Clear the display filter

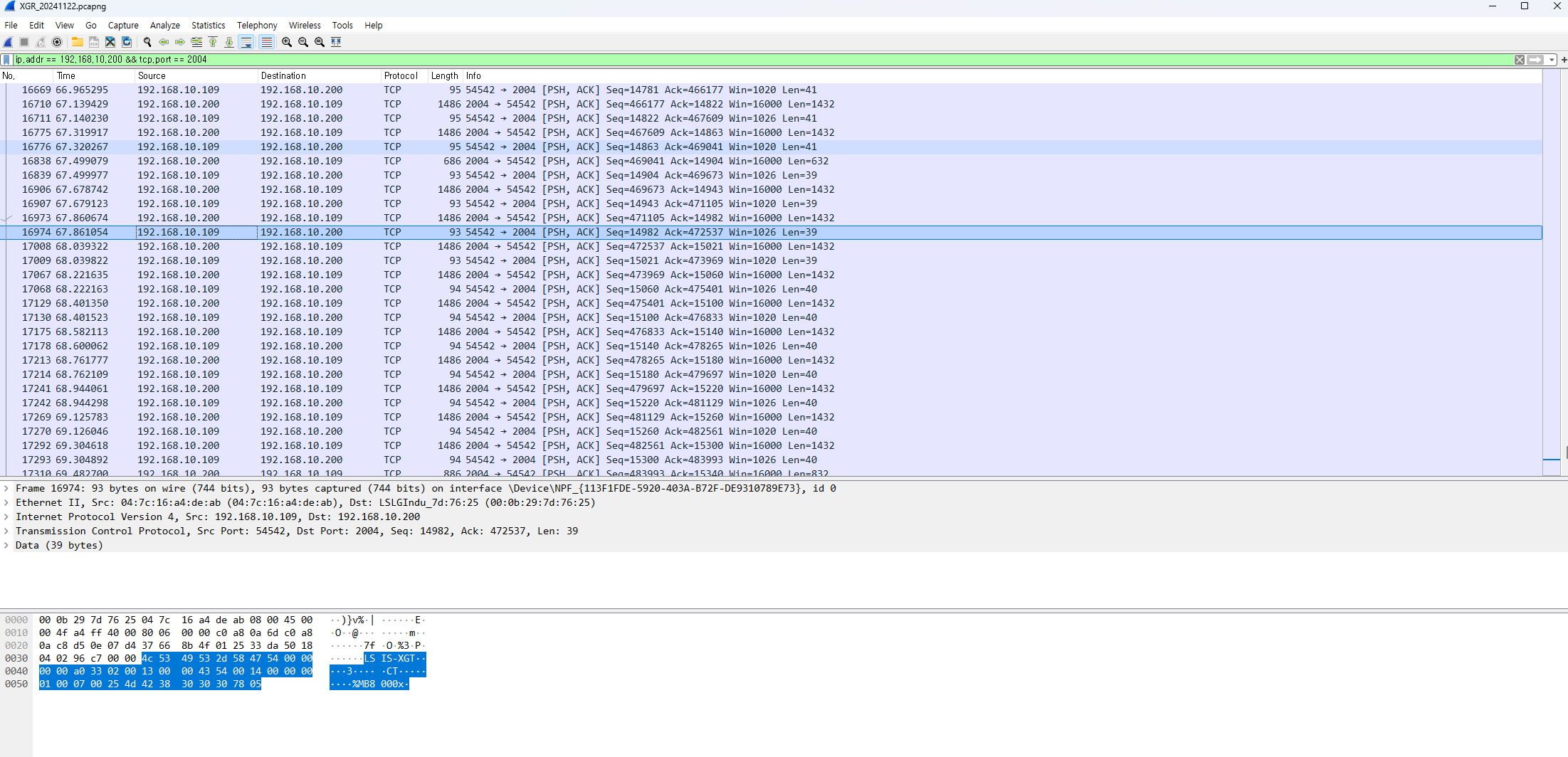point(1519,60)
